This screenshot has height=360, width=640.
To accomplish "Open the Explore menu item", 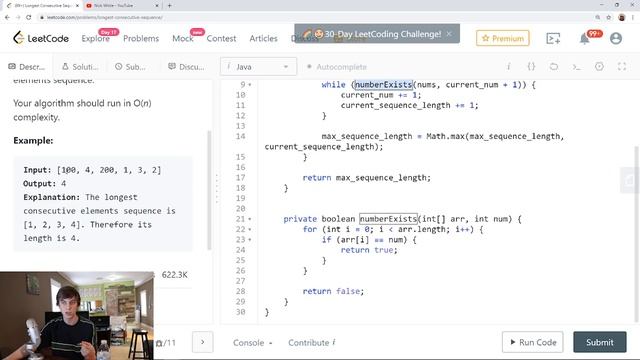I will (x=96, y=38).
